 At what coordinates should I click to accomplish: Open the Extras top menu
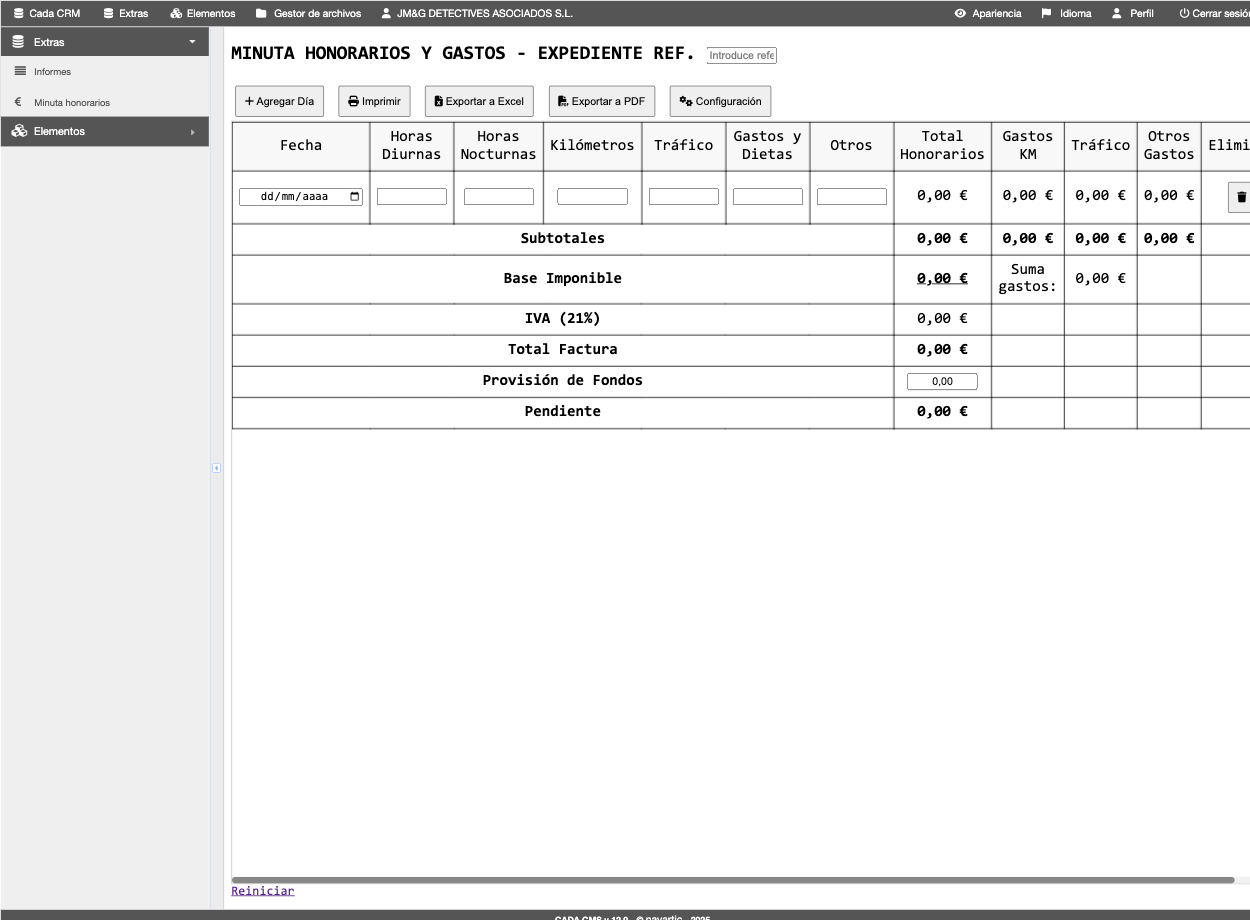point(126,13)
